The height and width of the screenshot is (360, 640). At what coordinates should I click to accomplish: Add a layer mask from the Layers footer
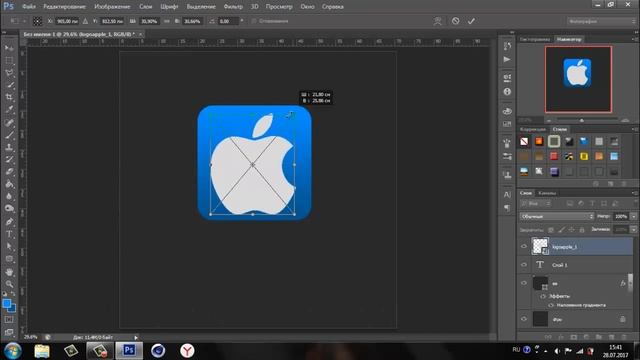click(573, 337)
